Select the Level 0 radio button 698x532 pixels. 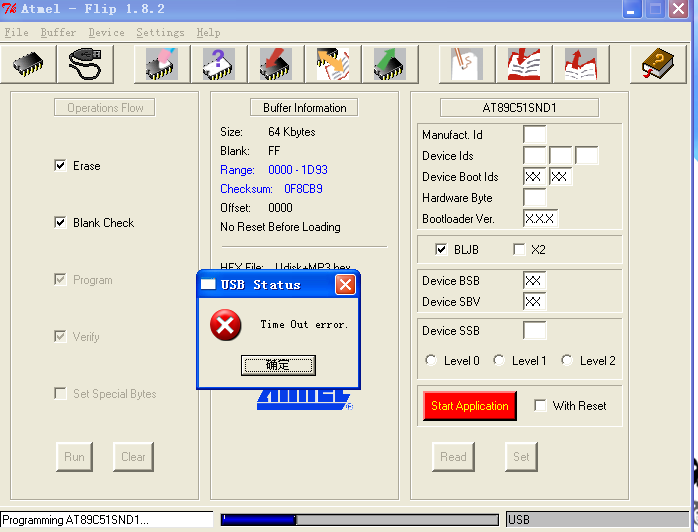[x=431, y=360]
